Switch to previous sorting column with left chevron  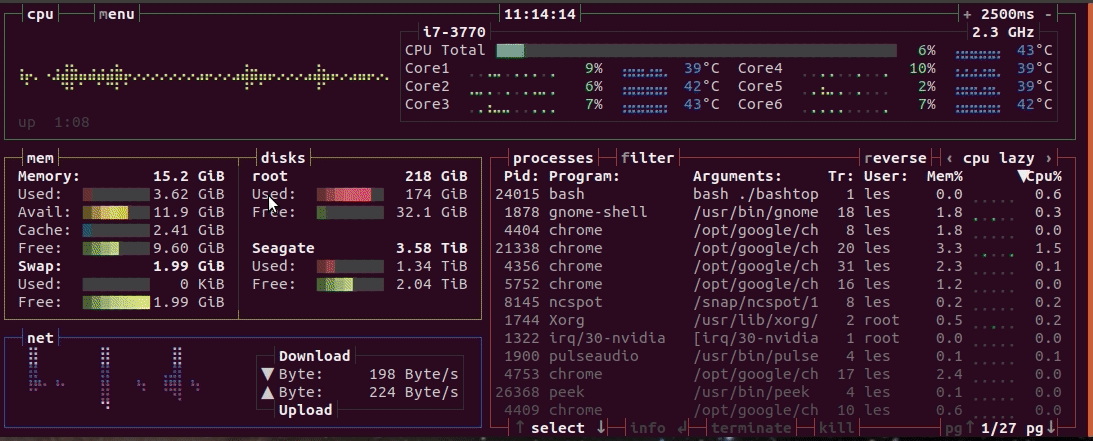[x=949, y=158]
